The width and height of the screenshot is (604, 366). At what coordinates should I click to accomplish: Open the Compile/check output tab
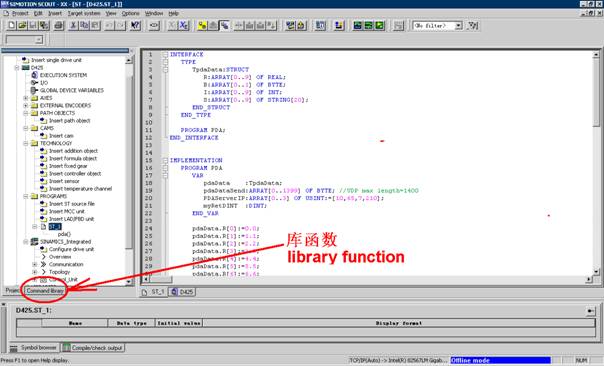point(93,348)
